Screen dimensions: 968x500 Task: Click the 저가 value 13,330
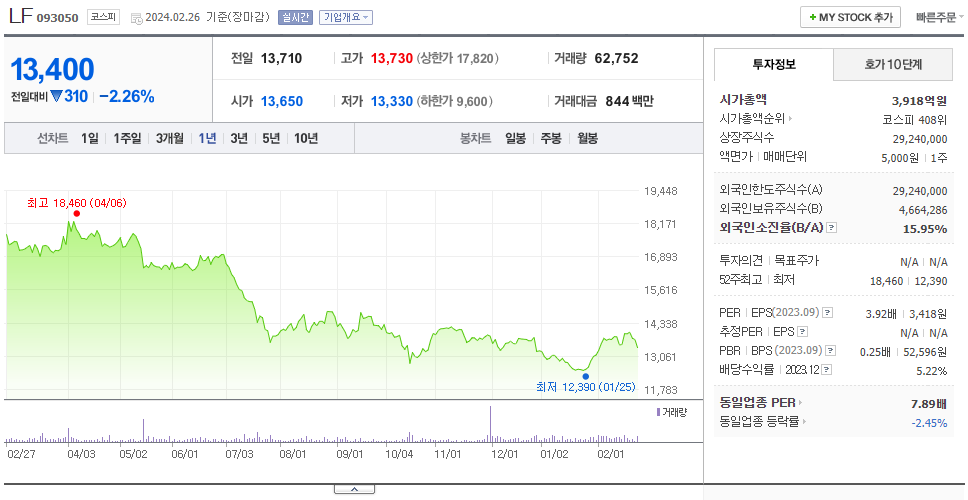coord(392,101)
